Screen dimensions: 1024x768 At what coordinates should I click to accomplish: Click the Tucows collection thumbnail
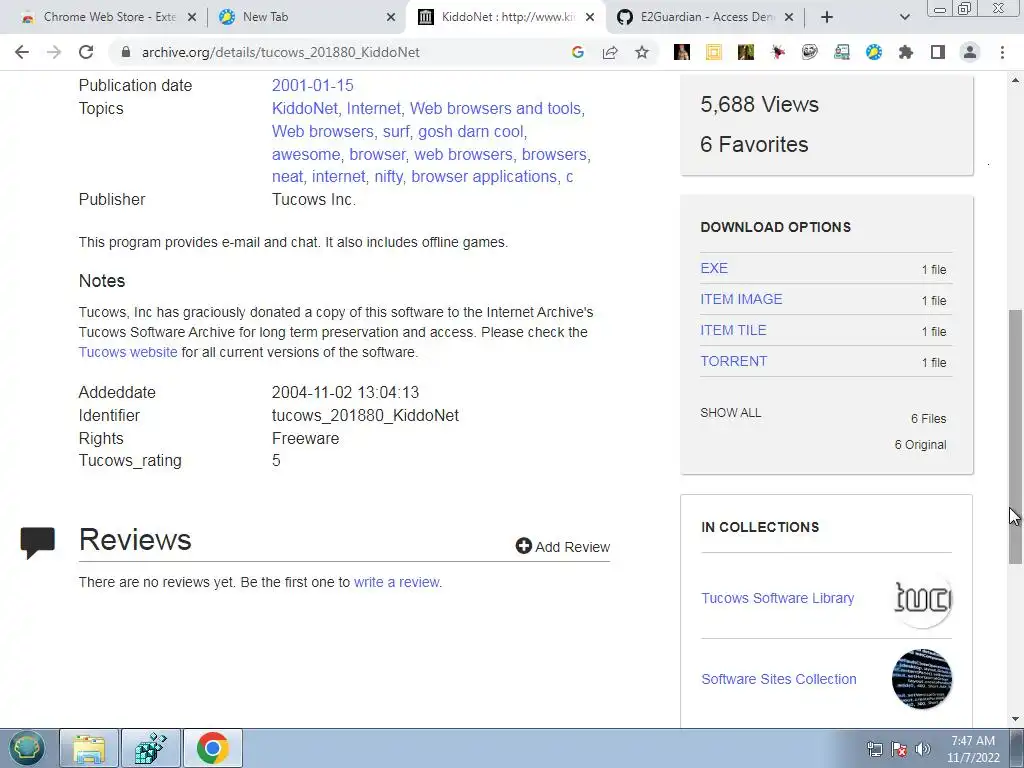922,598
